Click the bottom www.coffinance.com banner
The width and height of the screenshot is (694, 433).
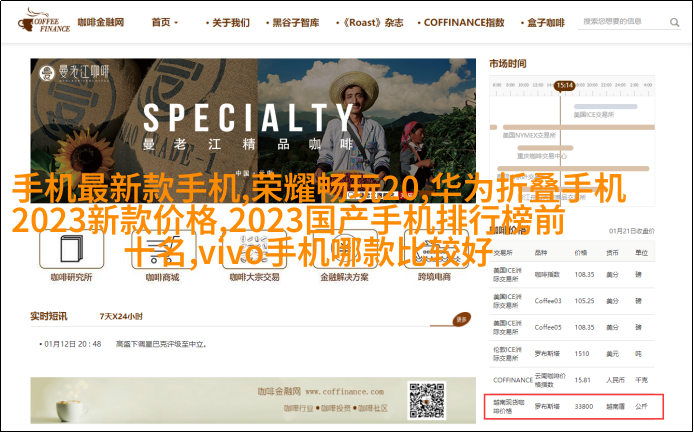(x=253, y=400)
